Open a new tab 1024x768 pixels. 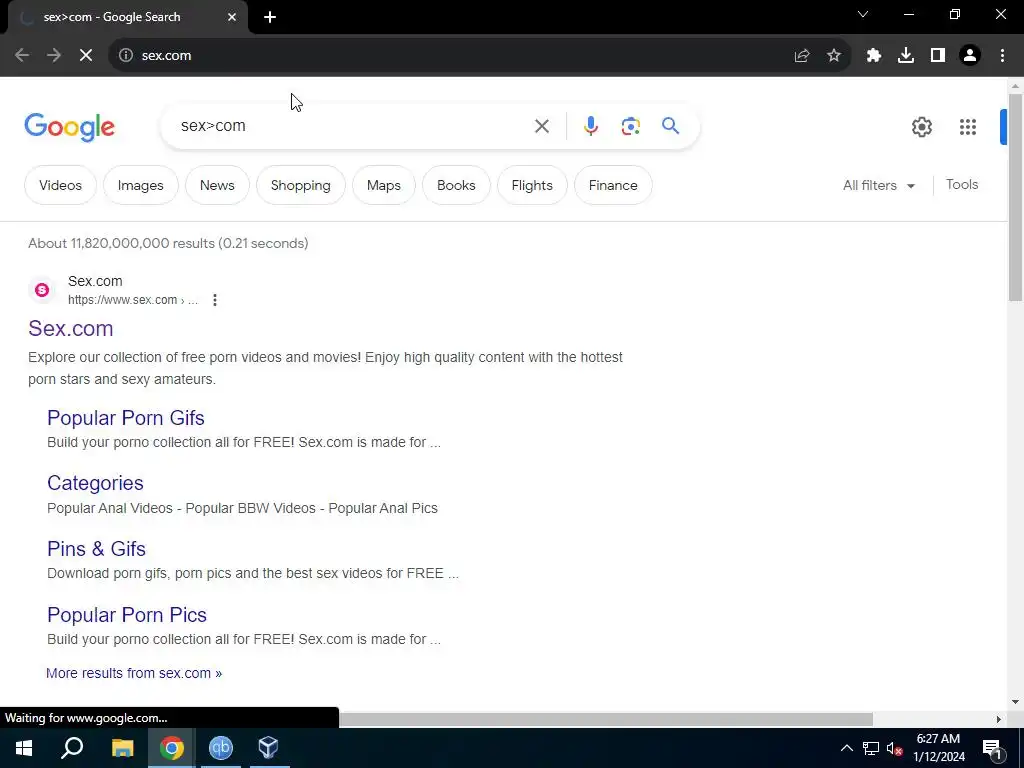click(x=270, y=18)
